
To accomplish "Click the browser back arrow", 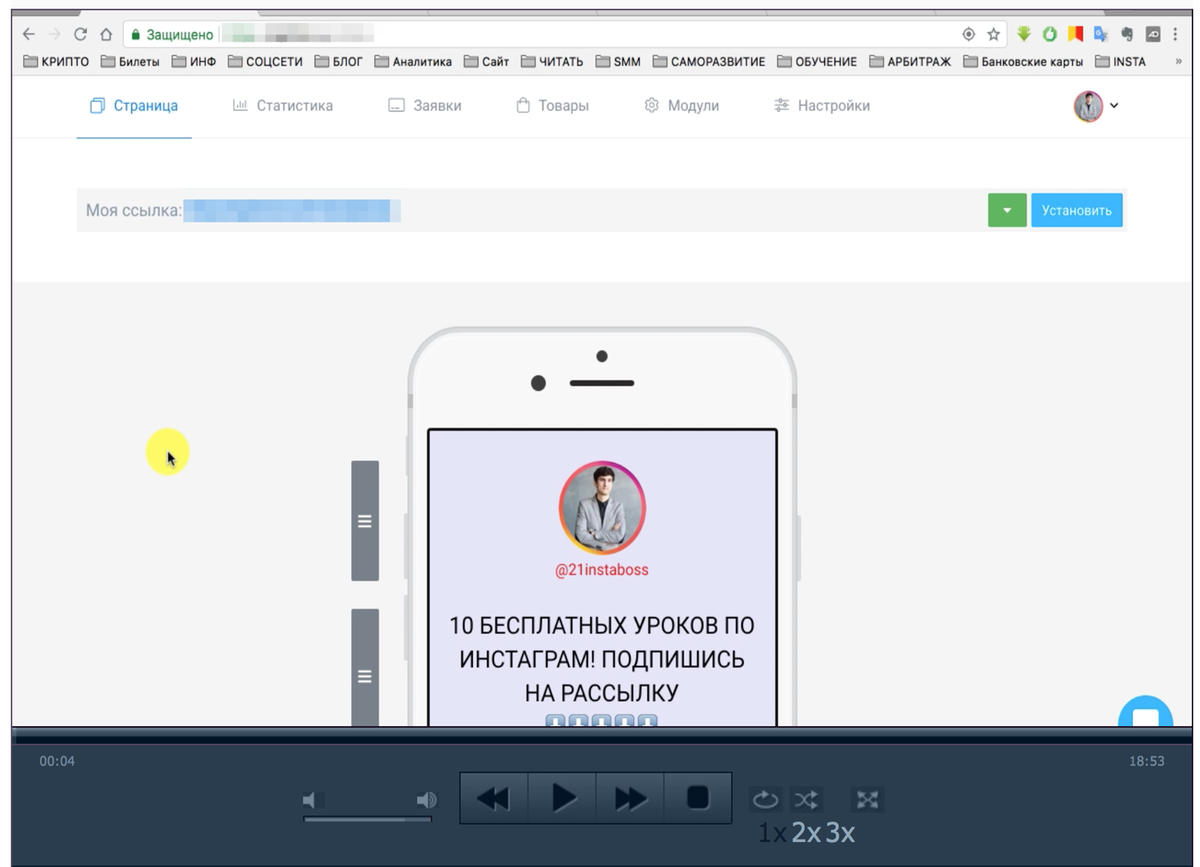I will coord(29,34).
